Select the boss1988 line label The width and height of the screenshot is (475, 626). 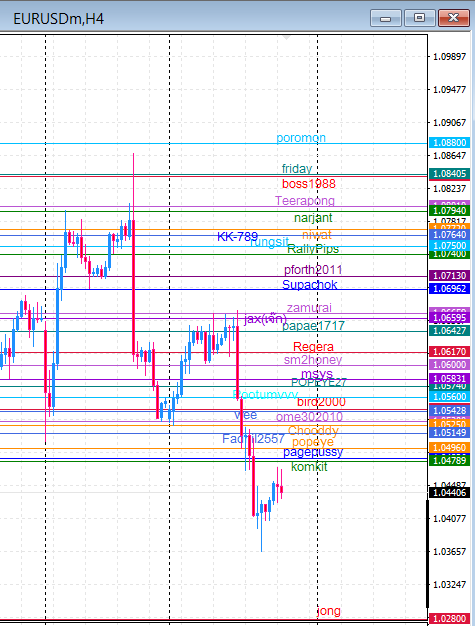(309, 184)
